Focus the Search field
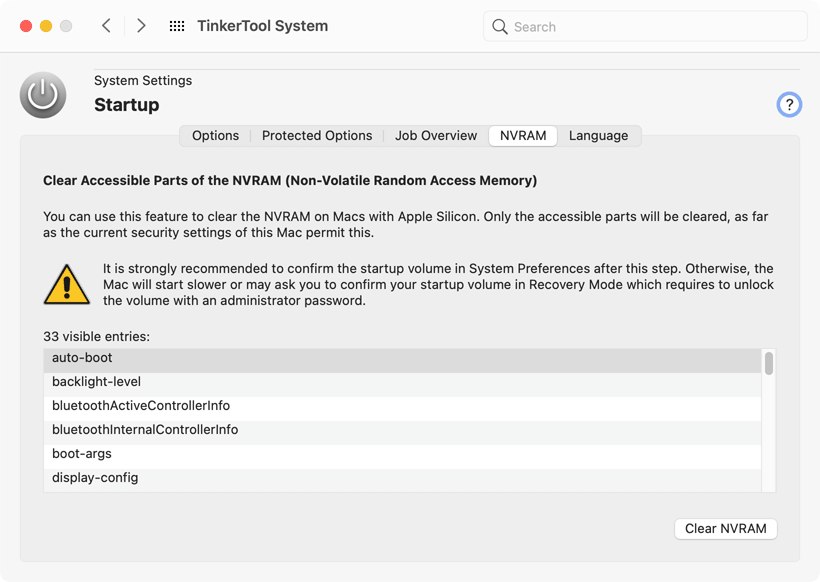Image resolution: width=820 pixels, height=582 pixels. click(x=645, y=27)
